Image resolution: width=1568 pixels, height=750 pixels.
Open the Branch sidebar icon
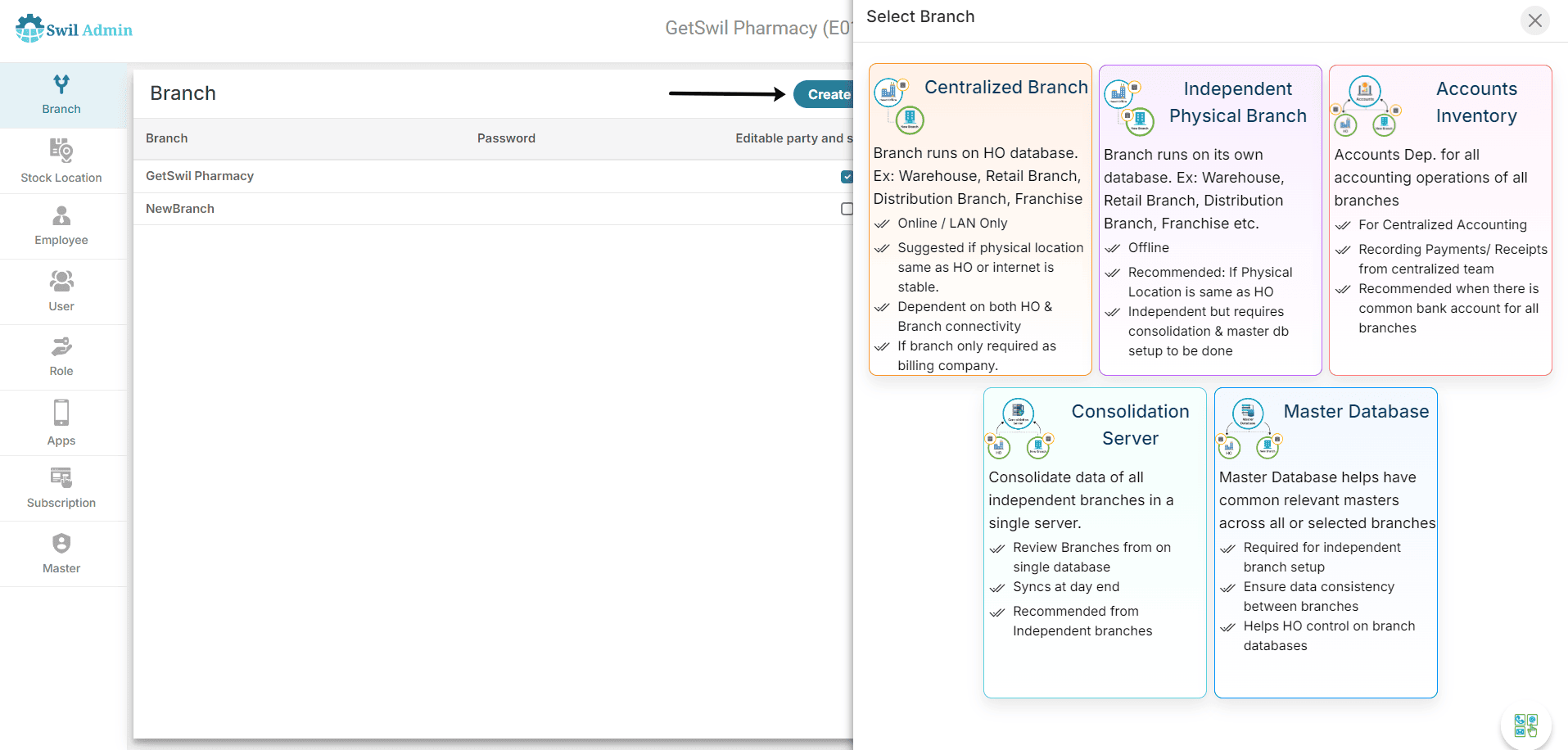61,84
